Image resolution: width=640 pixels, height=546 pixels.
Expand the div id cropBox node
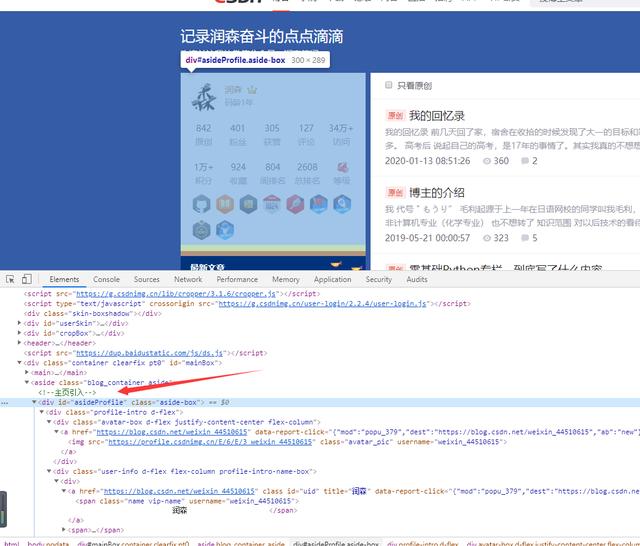pyautogui.click(x=19, y=333)
